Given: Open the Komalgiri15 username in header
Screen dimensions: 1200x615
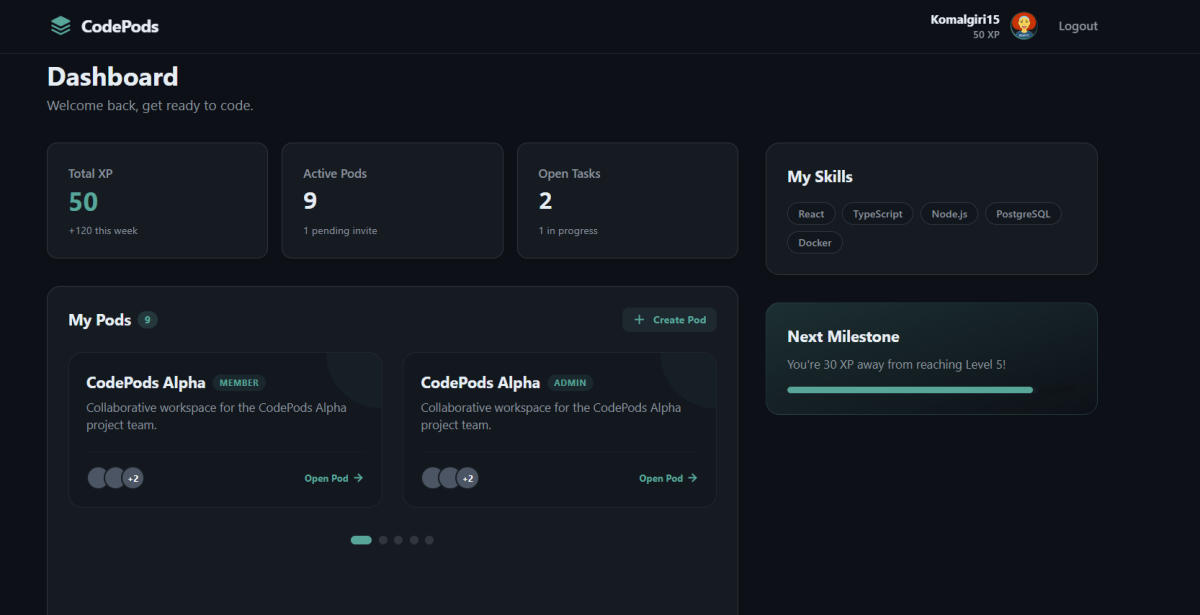Looking at the screenshot, I should click(x=964, y=20).
